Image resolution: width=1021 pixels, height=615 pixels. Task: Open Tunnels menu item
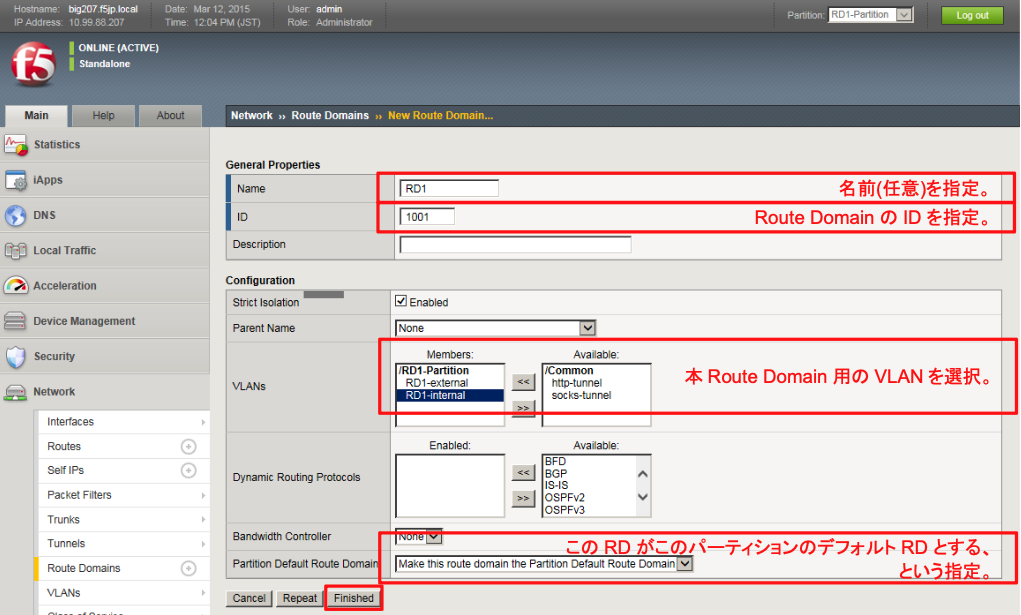pyautogui.click(x=66, y=543)
